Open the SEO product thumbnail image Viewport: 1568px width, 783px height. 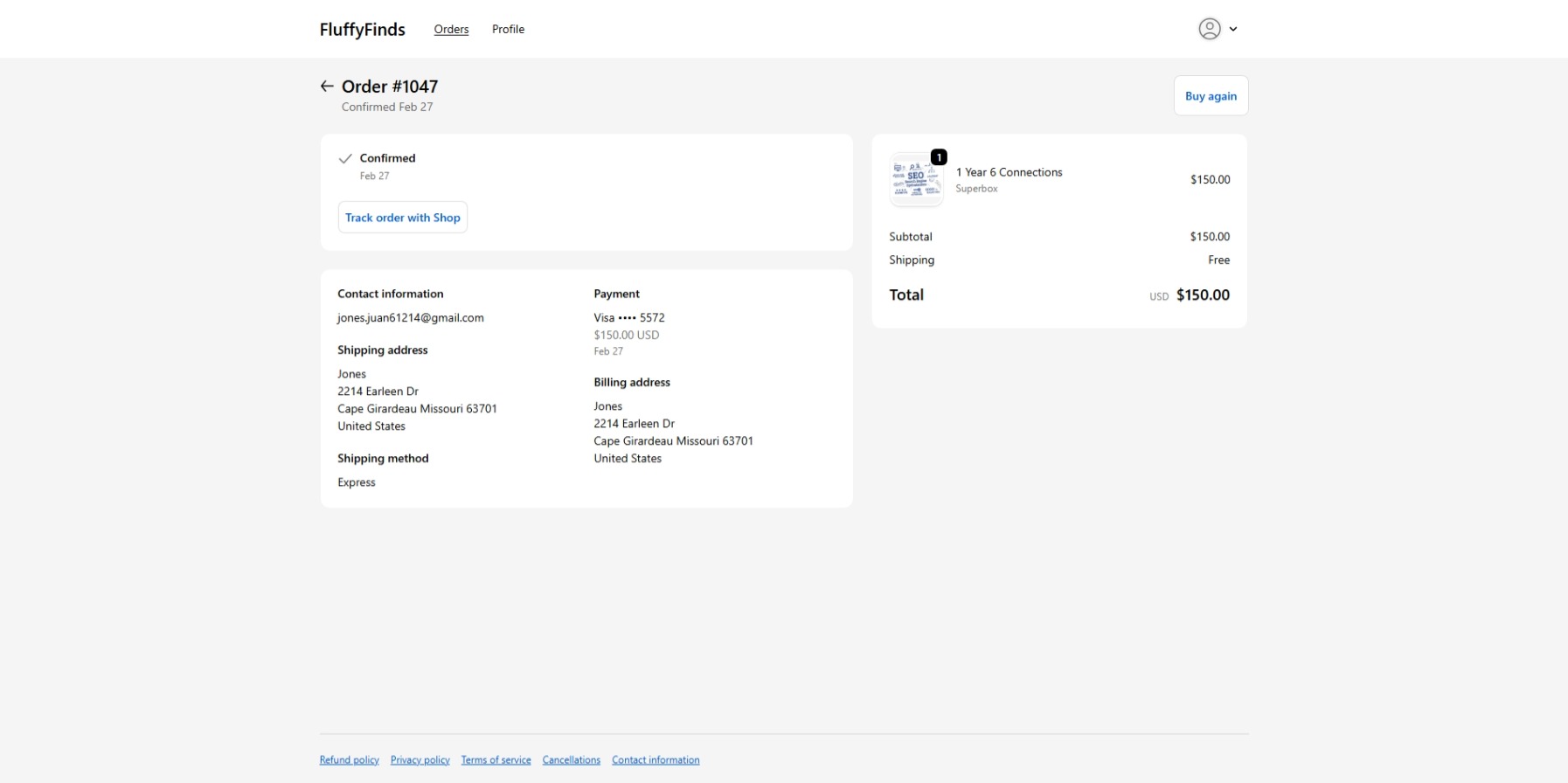click(915, 180)
